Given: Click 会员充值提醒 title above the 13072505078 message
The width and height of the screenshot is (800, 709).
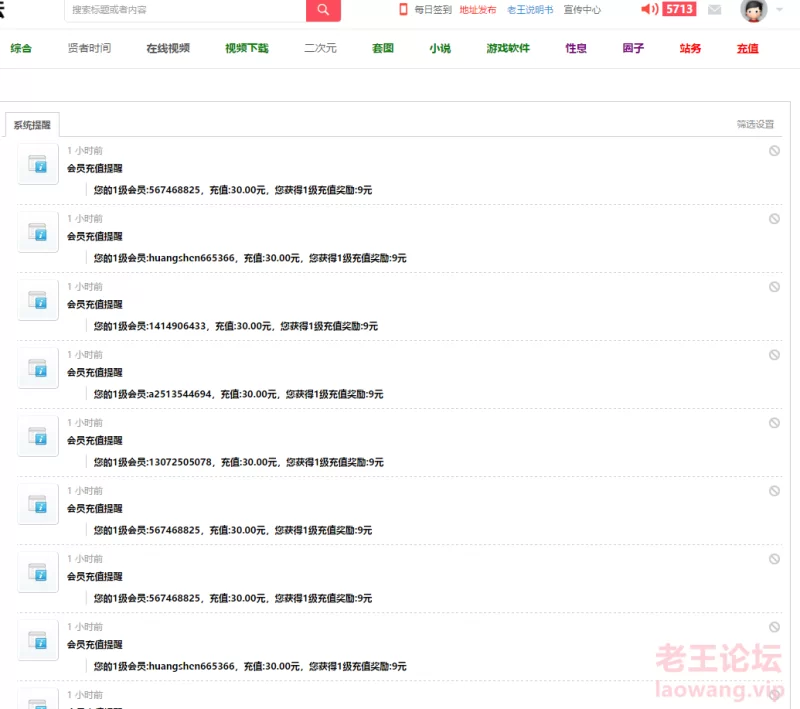Looking at the screenshot, I should click(x=95, y=441).
